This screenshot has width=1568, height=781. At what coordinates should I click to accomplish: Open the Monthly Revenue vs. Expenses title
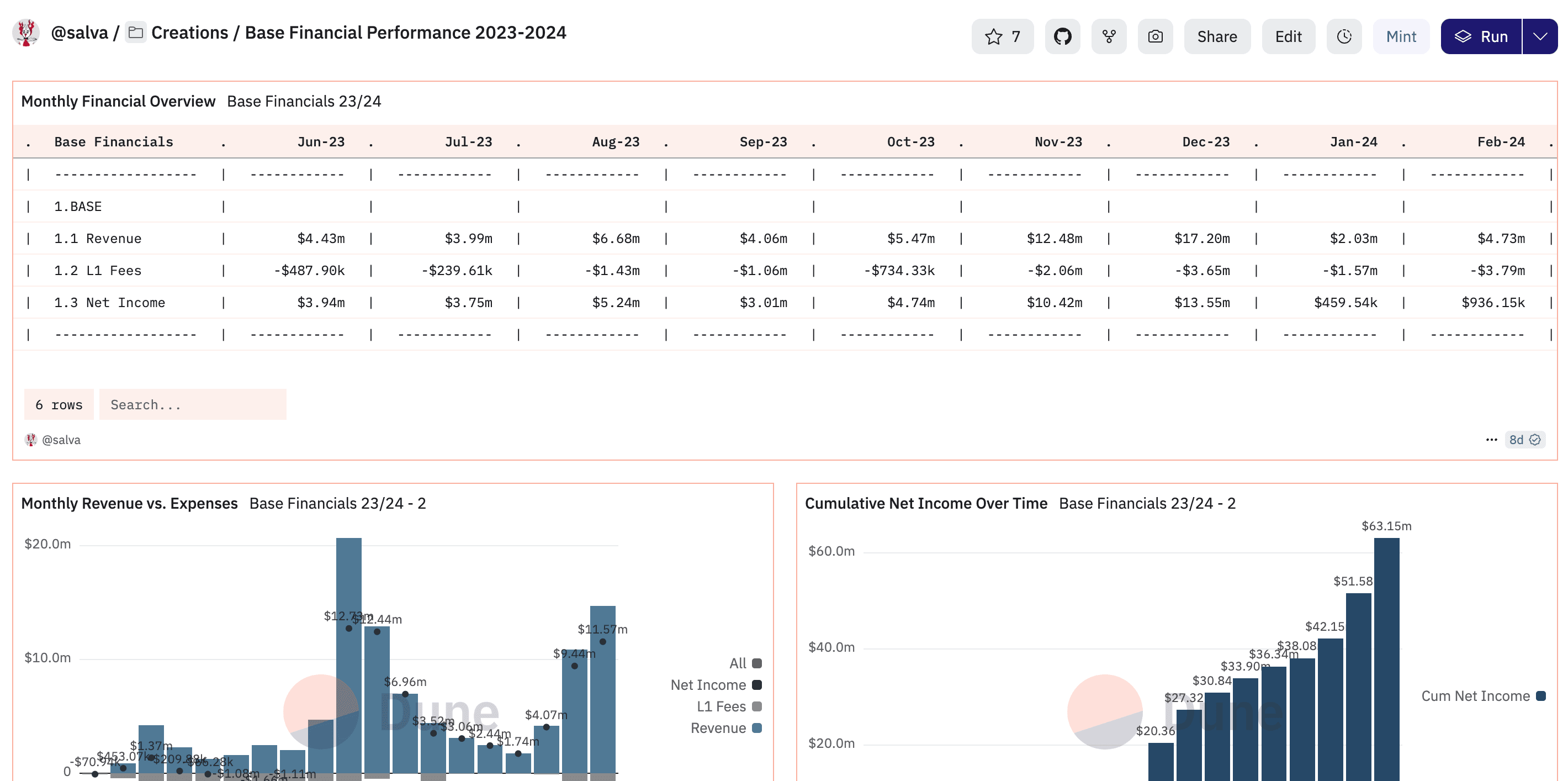pos(129,503)
